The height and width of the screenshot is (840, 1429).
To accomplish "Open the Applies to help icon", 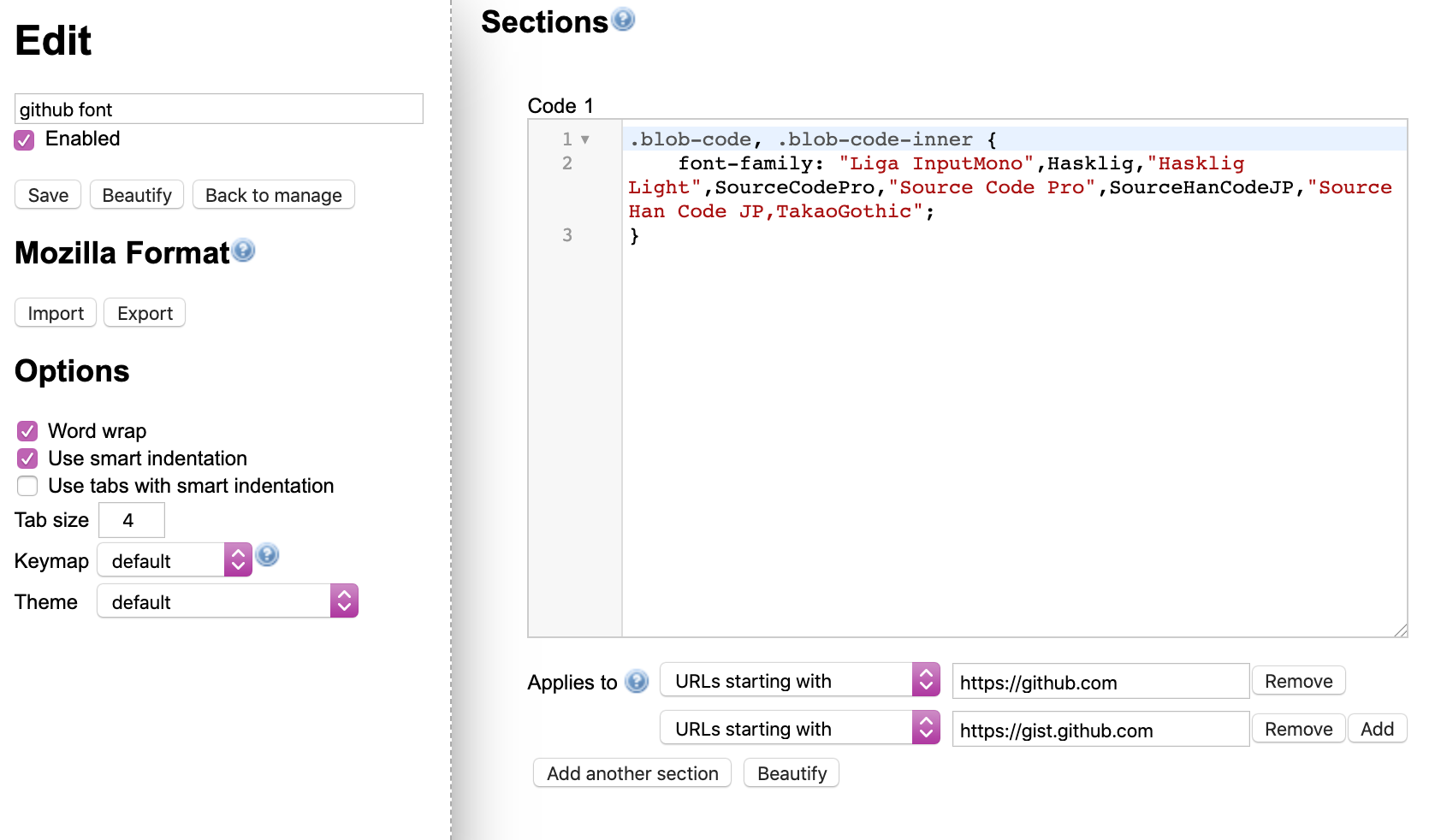I will (637, 681).
